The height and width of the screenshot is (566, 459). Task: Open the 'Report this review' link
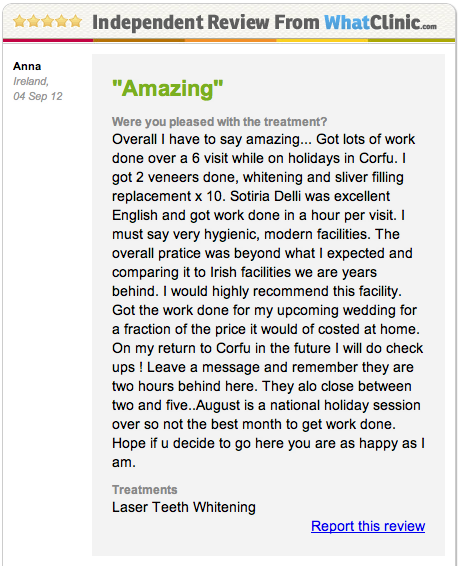tap(368, 526)
